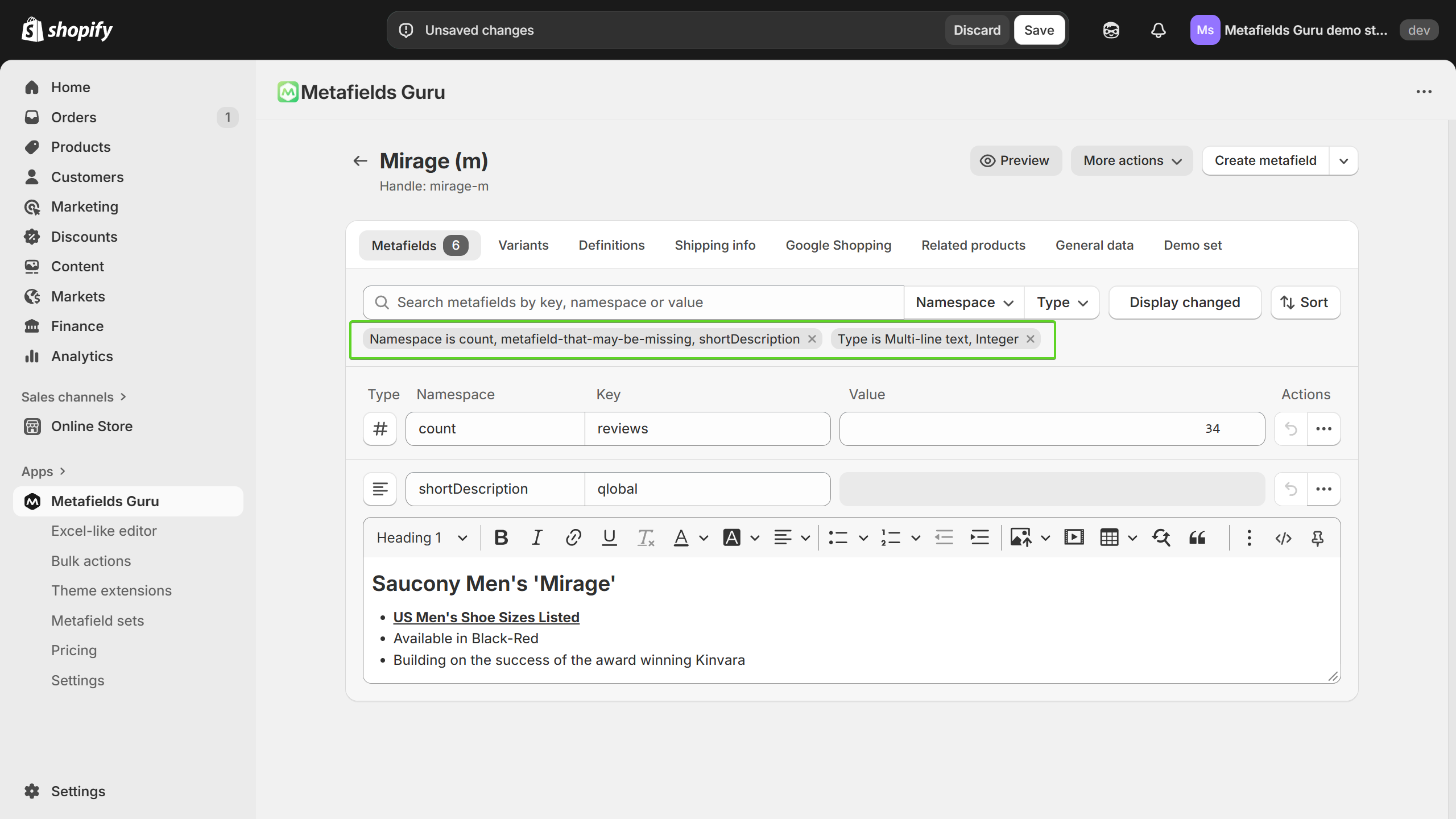The height and width of the screenshot is (819, 1456).
Task: Expand the More actions dropdown
Action: tap(1131, 160)
